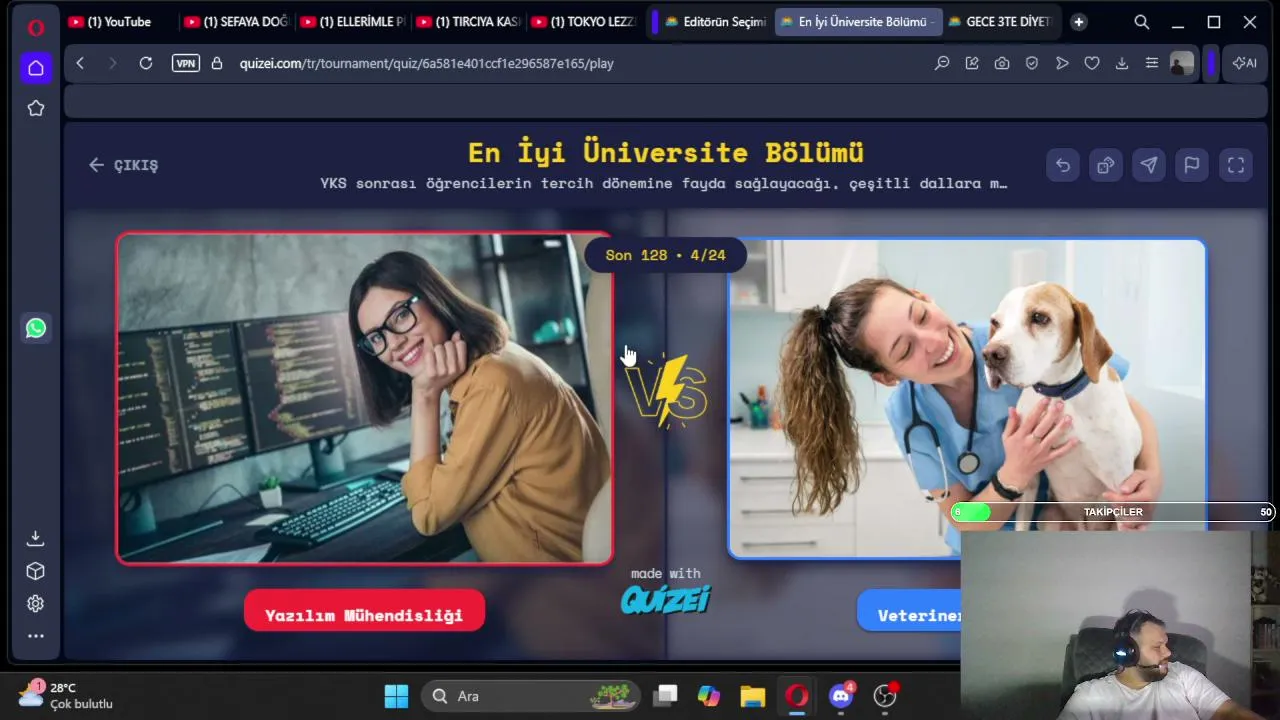This screenshot has height=720, width=1280.
Task: Open the Opera main menu logo
Action: [36, 27]
